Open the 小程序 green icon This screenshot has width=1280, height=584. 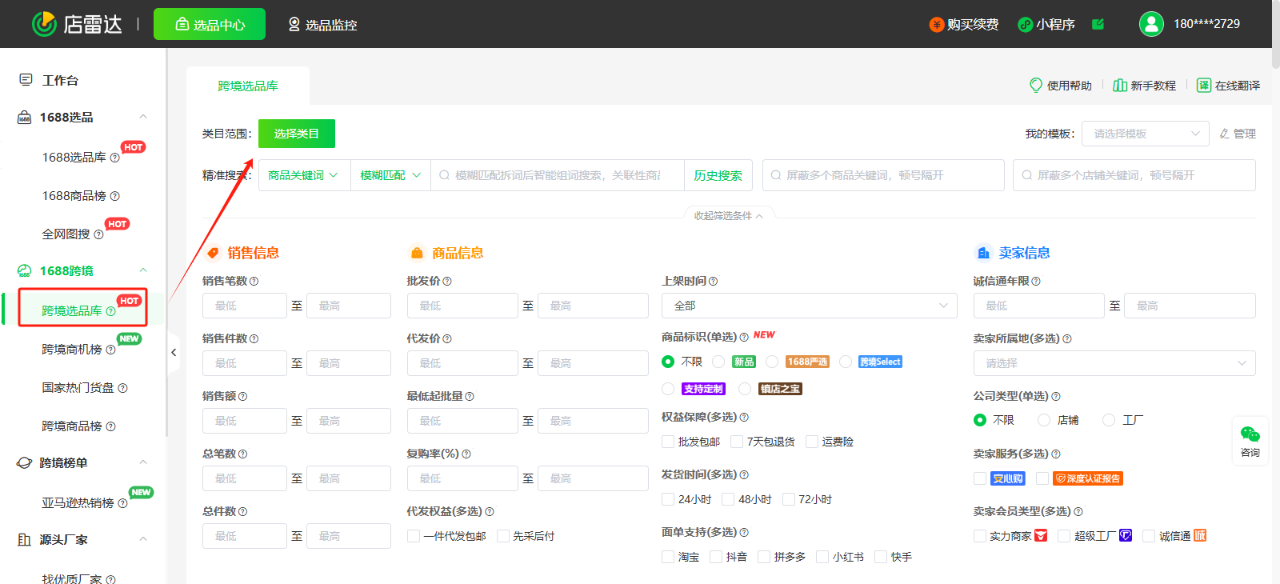coord(1025,24)
